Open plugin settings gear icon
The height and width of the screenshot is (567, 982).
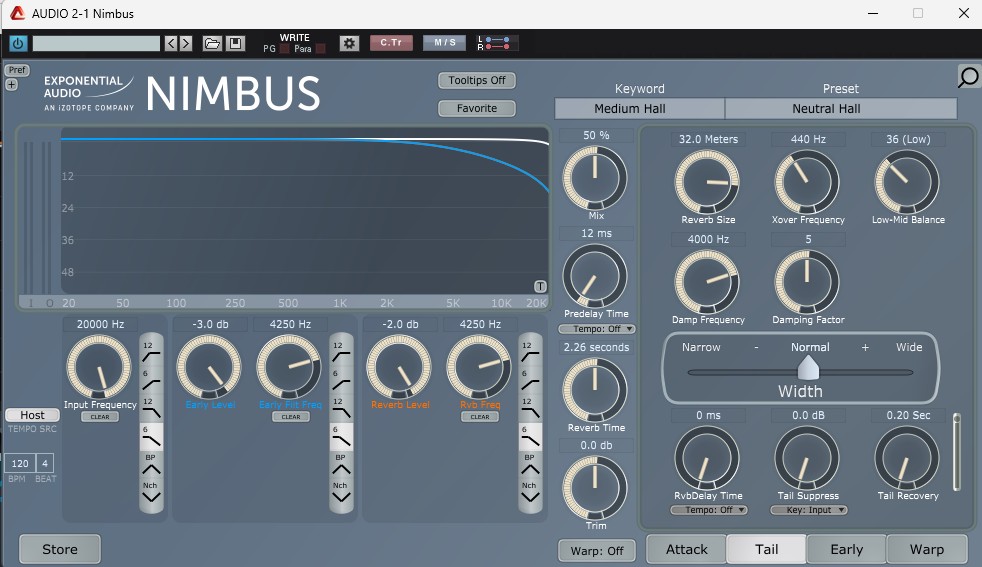coord(349,43)
